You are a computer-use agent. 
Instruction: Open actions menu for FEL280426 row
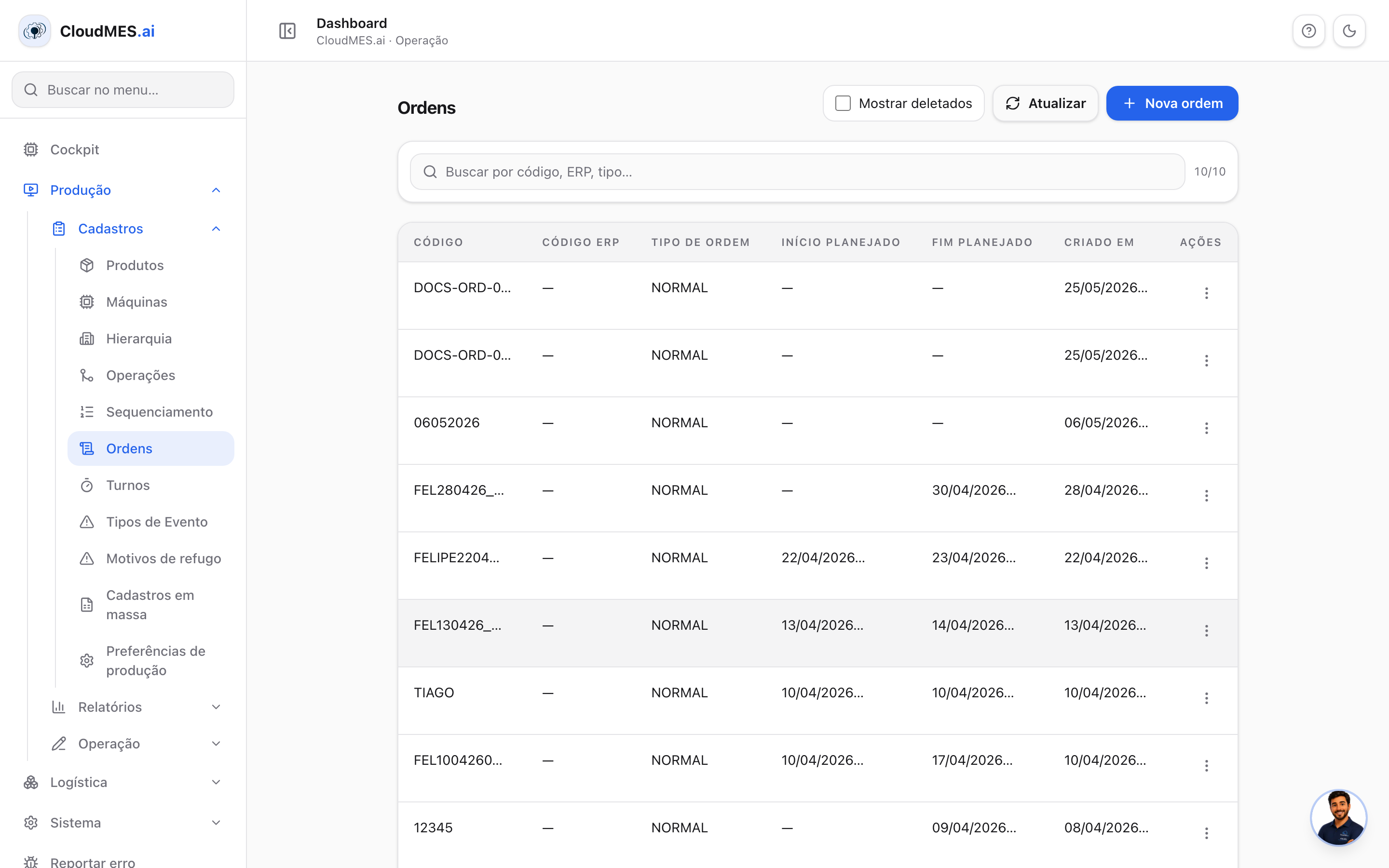1207,495
